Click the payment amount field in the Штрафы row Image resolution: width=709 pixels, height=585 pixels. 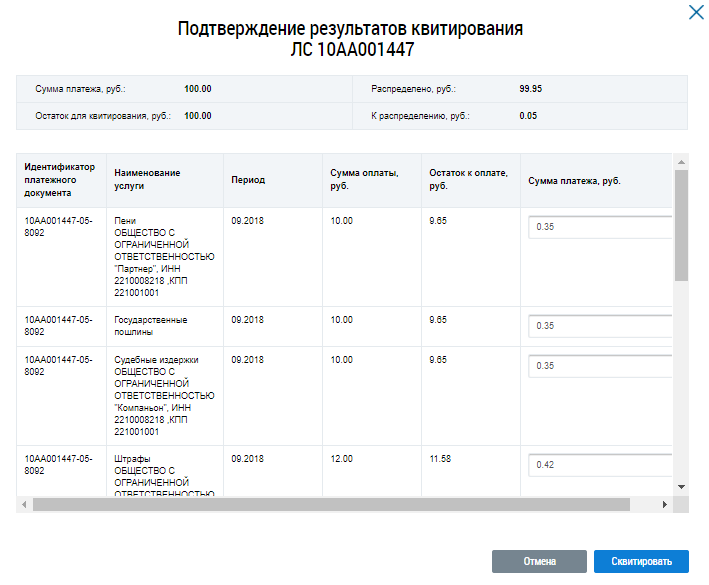click(x=600, y=465)
